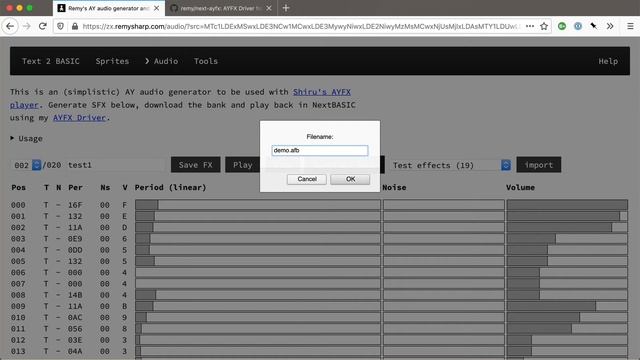Edit the effect name field test1

coord(116,165)
